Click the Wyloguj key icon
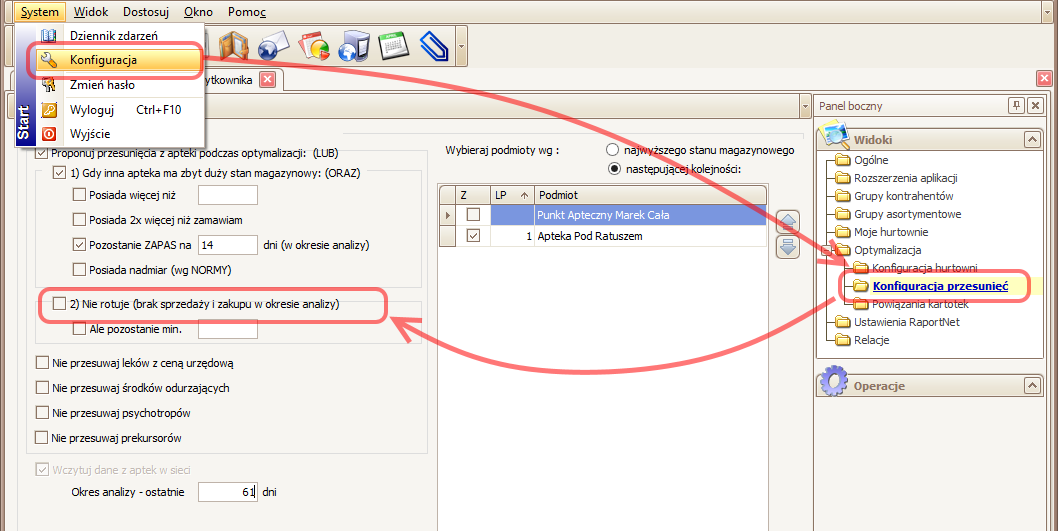 48,109
